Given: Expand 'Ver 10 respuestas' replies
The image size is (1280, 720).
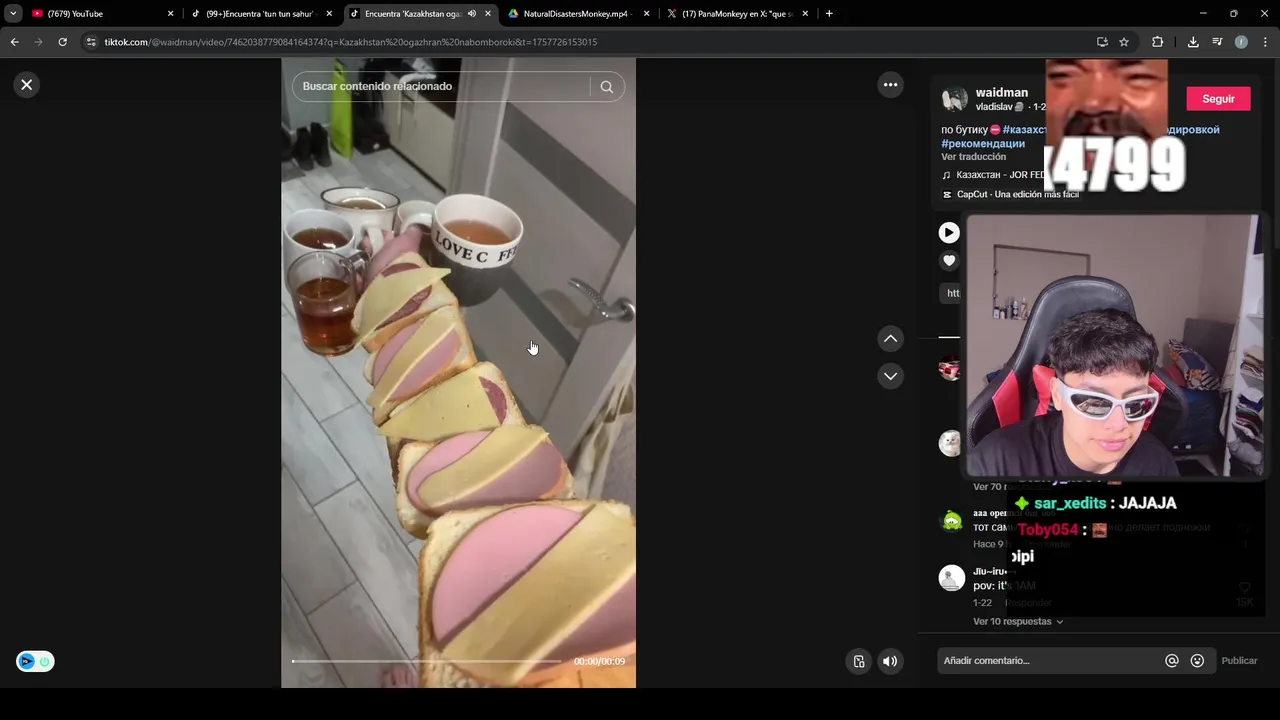Looking at the screenshot, I should point(1018,622).
